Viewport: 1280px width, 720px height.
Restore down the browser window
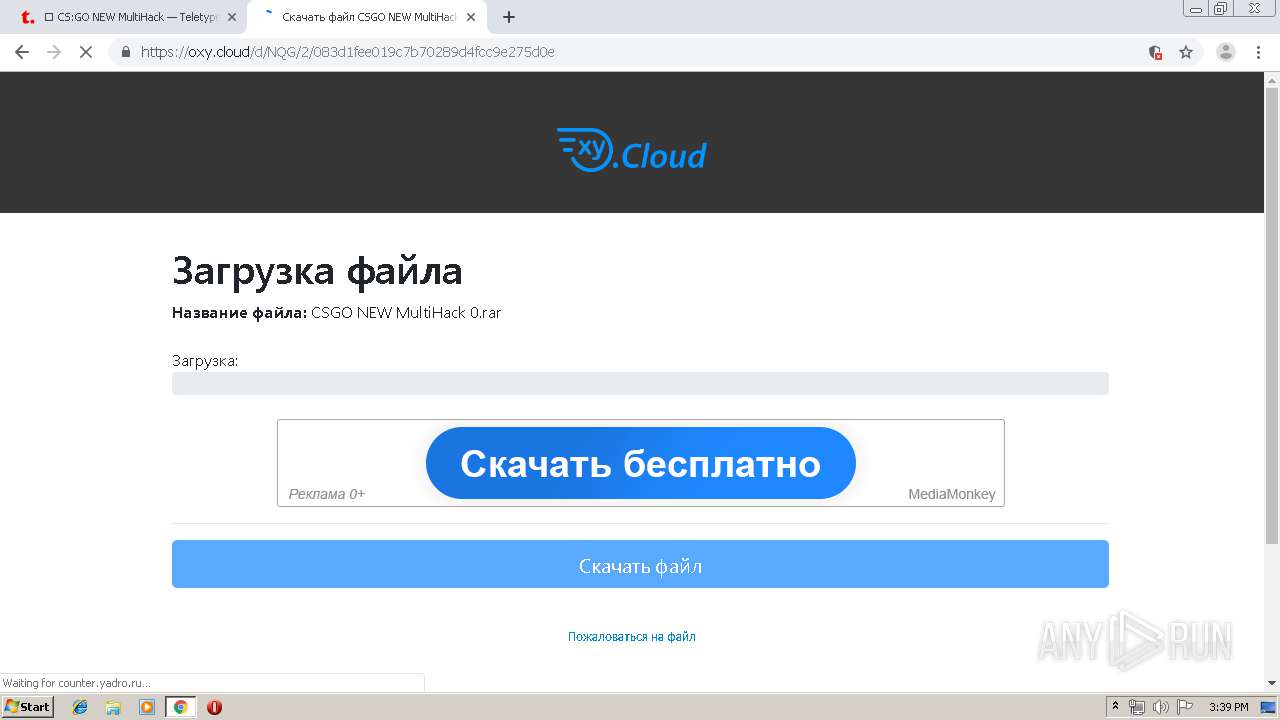coord(1221,8)
